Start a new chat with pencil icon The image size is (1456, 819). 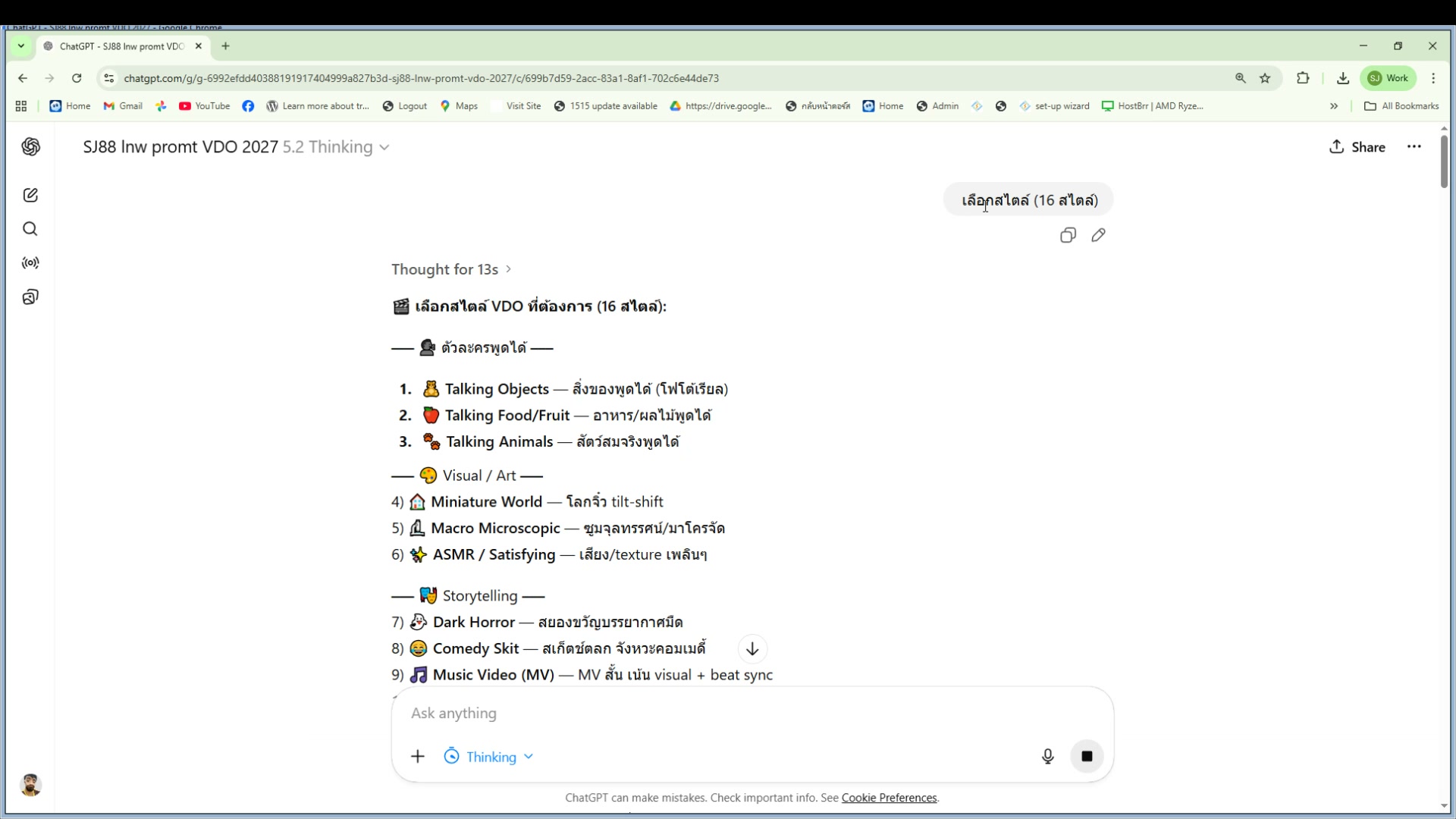30,195
